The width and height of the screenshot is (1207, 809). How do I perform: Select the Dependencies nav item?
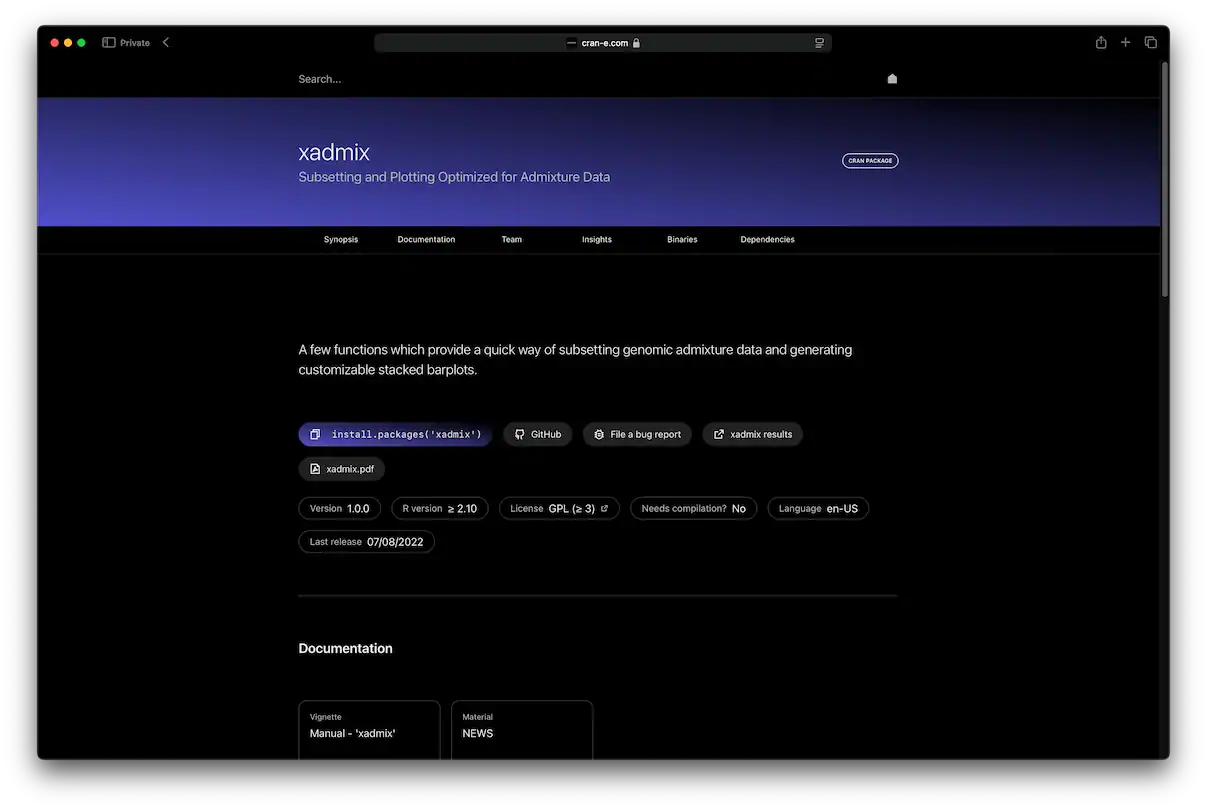tap(767, 240)
